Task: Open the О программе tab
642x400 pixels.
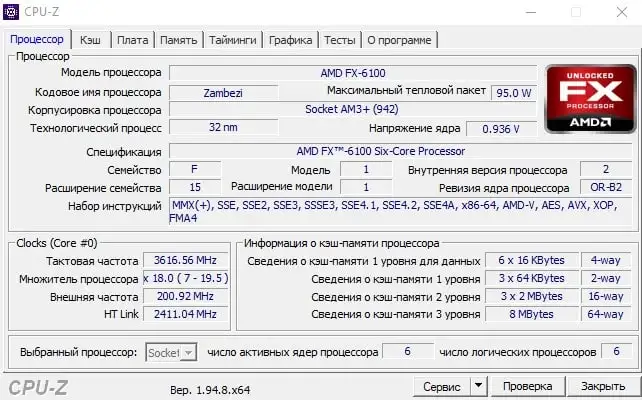Action: click(x=399, y=40)
